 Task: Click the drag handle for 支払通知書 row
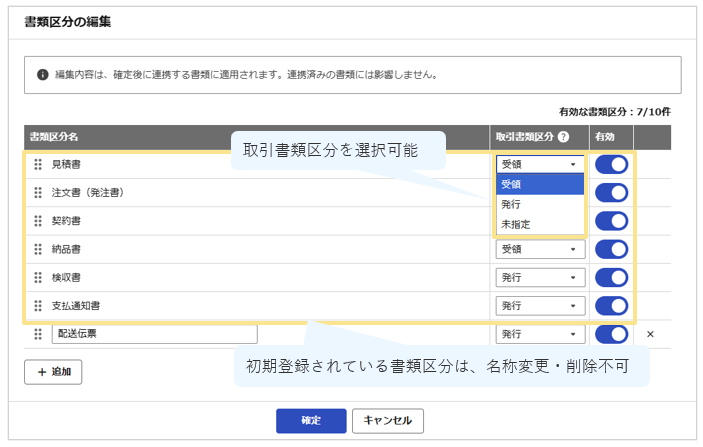(x=38, y=306)
